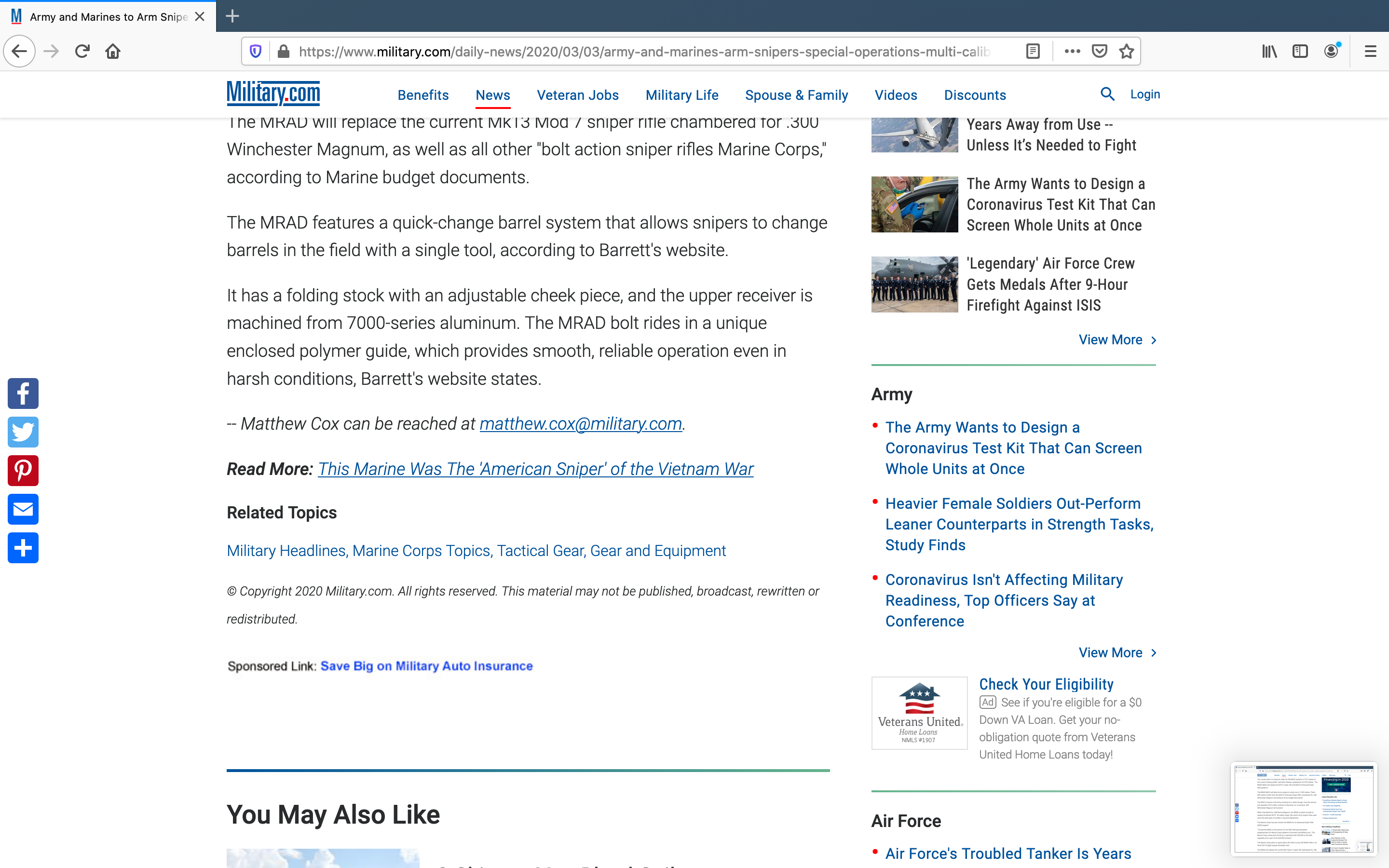Viewport: 1389px width, 868px height.
Task: Open page actions three-dot menu
Action: [x=1072, y=52]
